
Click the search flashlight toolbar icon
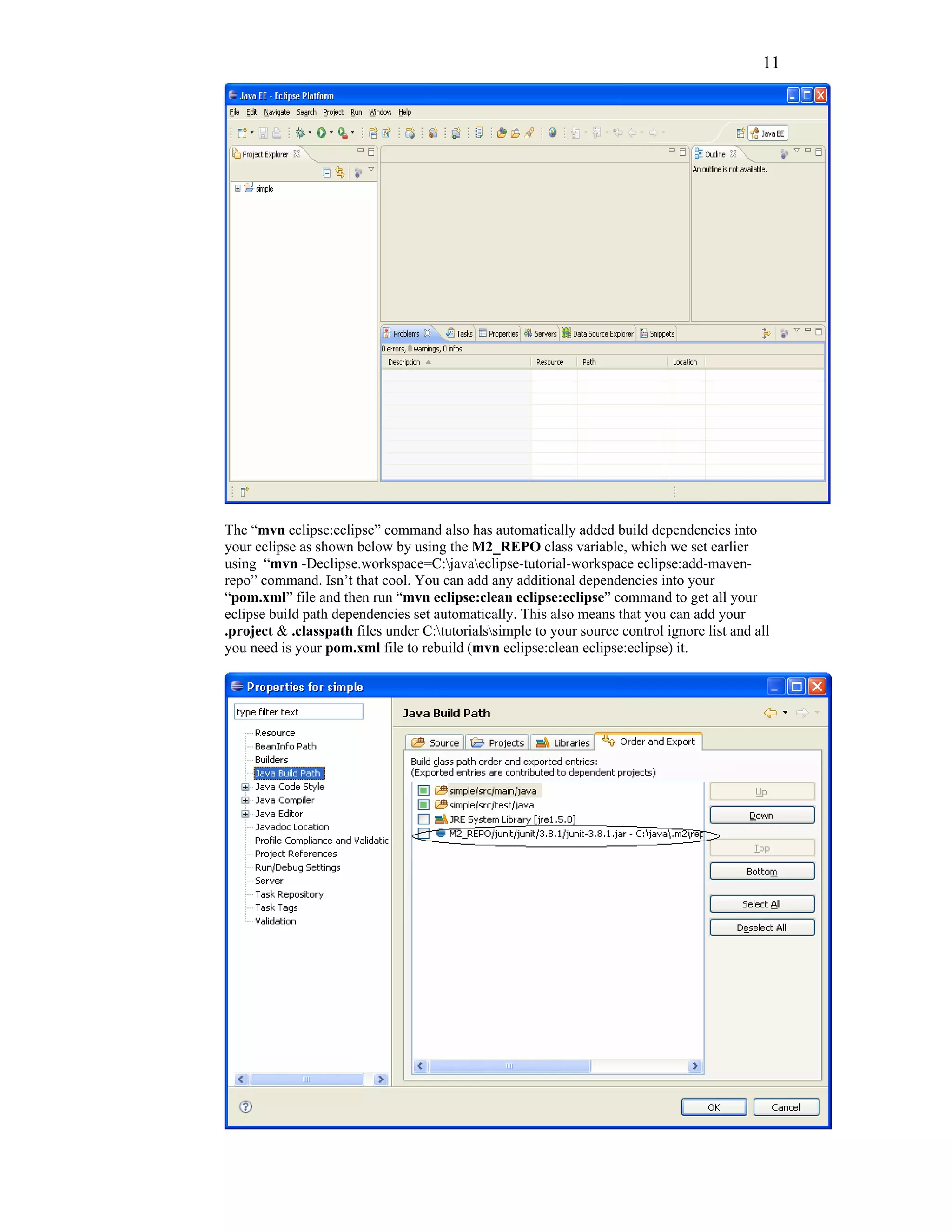pyautogui.click(x=529, y=133)
